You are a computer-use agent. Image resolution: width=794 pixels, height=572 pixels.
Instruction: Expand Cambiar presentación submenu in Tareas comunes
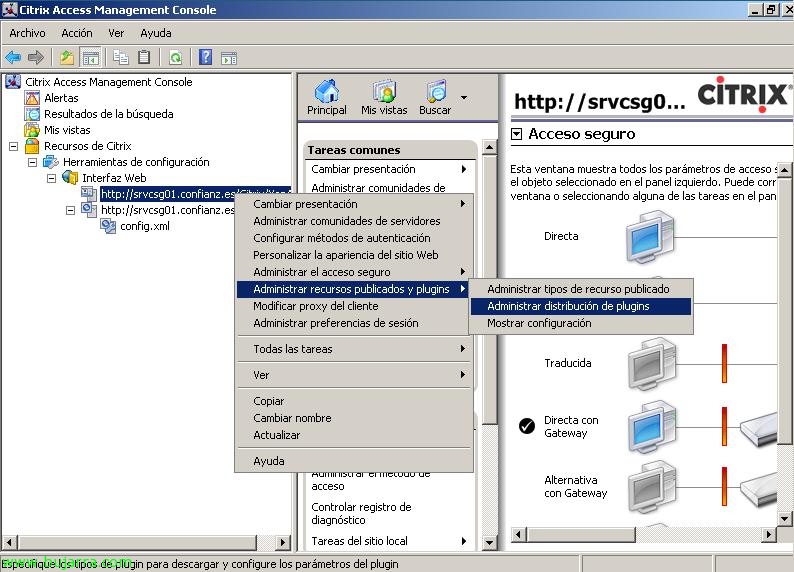tap(464, 169)
